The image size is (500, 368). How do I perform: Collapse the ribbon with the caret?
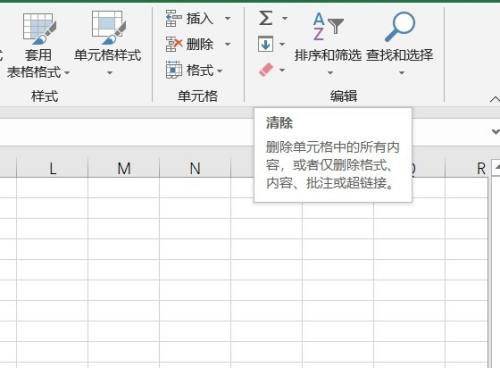click(x=495, y=99)
